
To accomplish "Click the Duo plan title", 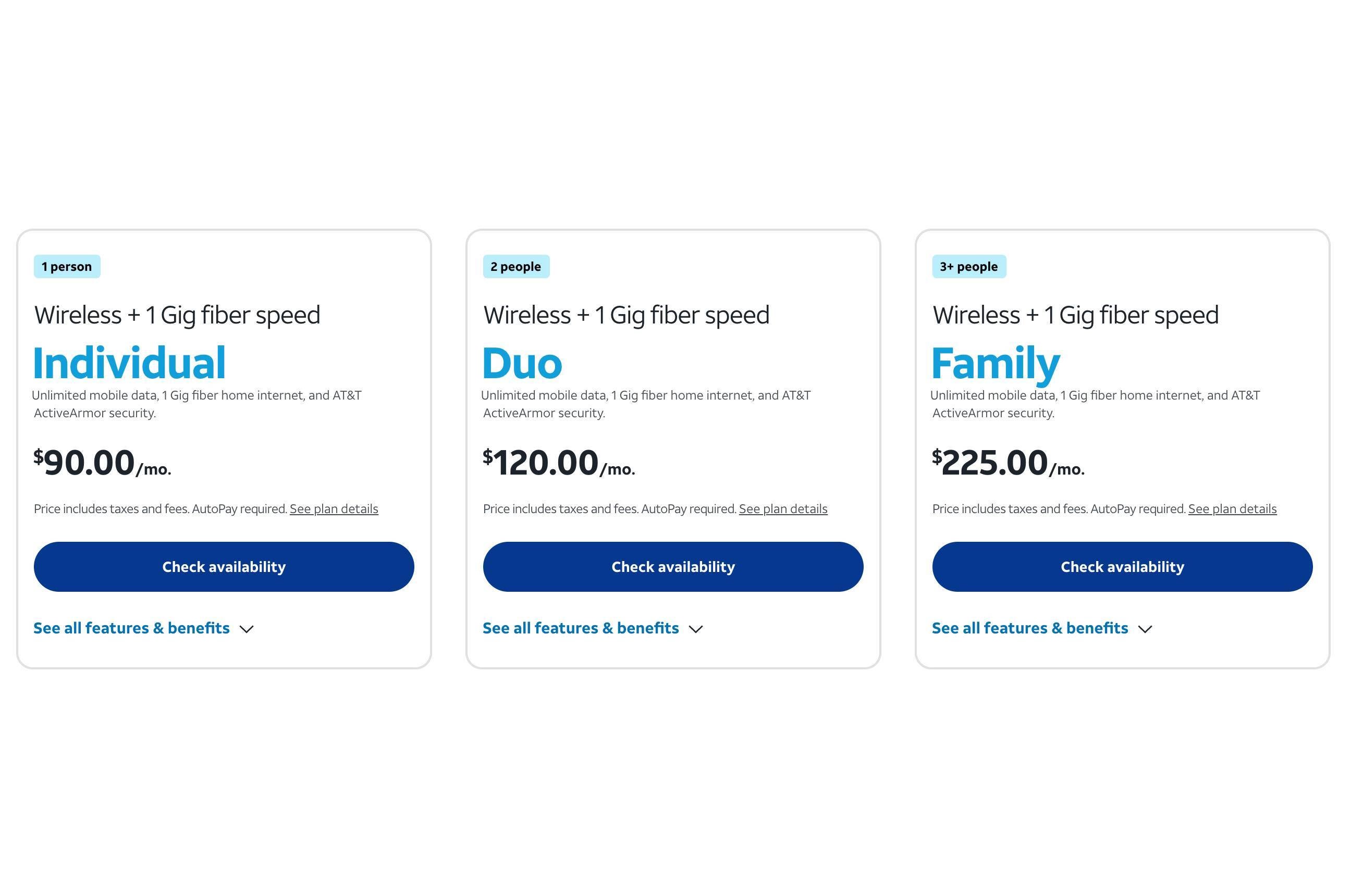I will tap(523, 362).
